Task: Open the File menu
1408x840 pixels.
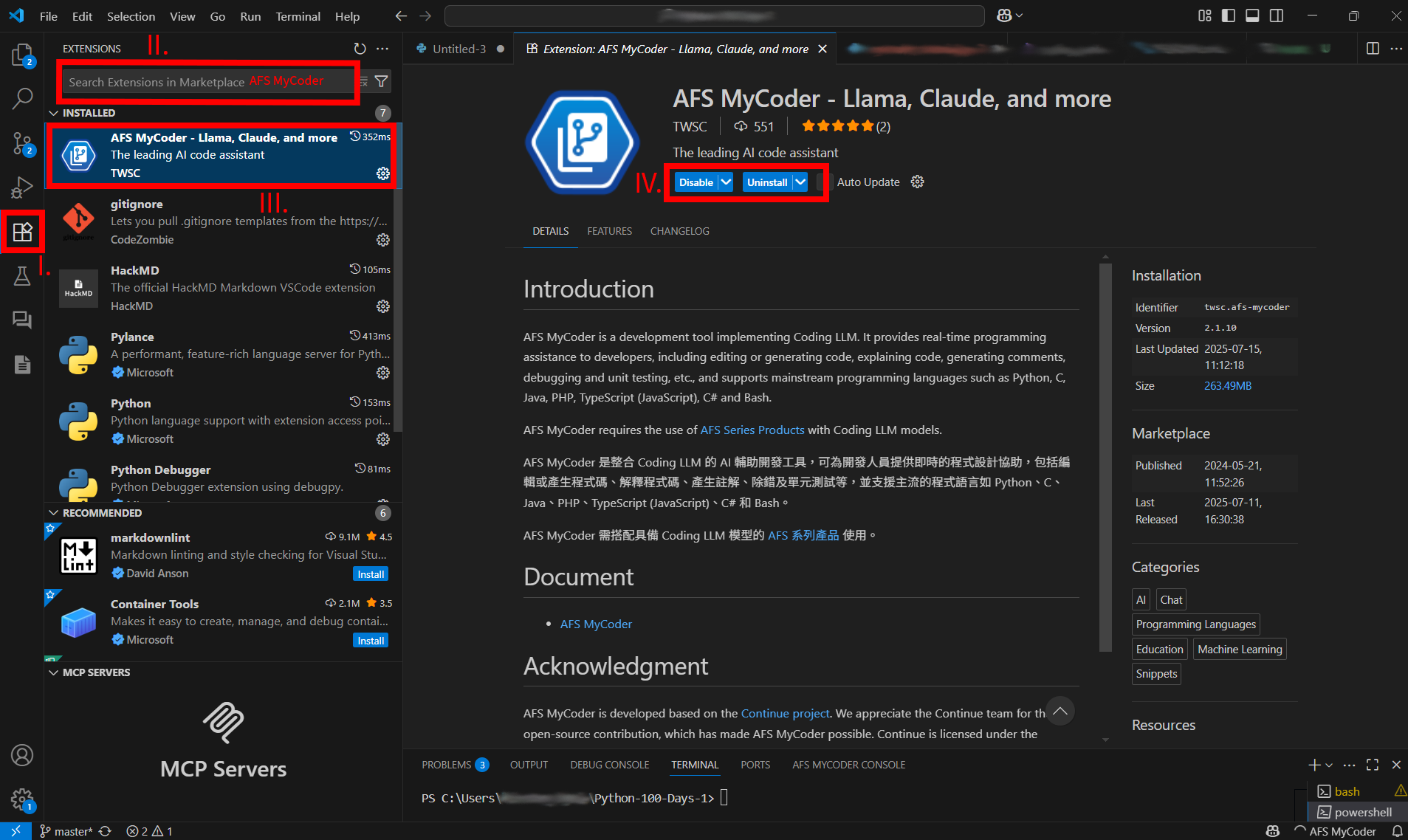Action: click(x=49, y=16)
